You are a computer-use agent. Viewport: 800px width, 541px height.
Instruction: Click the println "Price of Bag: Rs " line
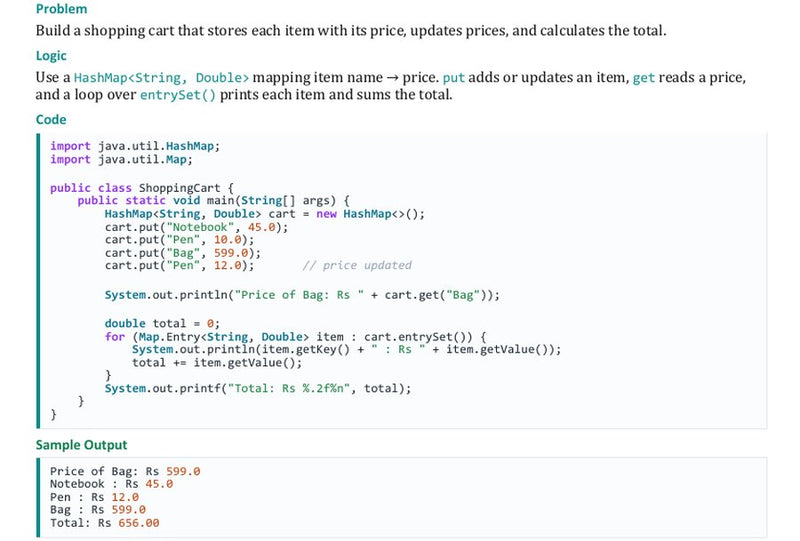[x=302, y=295]
